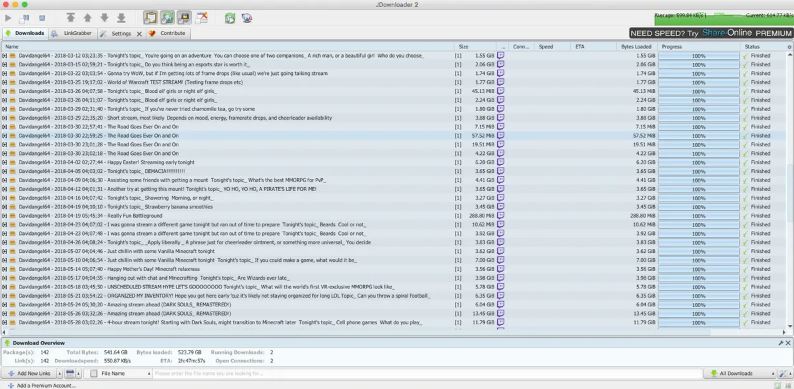The image size is (794, 389).
Task: Click the finished checkmark for 6.35 GiB row
Action: [745, 296]
